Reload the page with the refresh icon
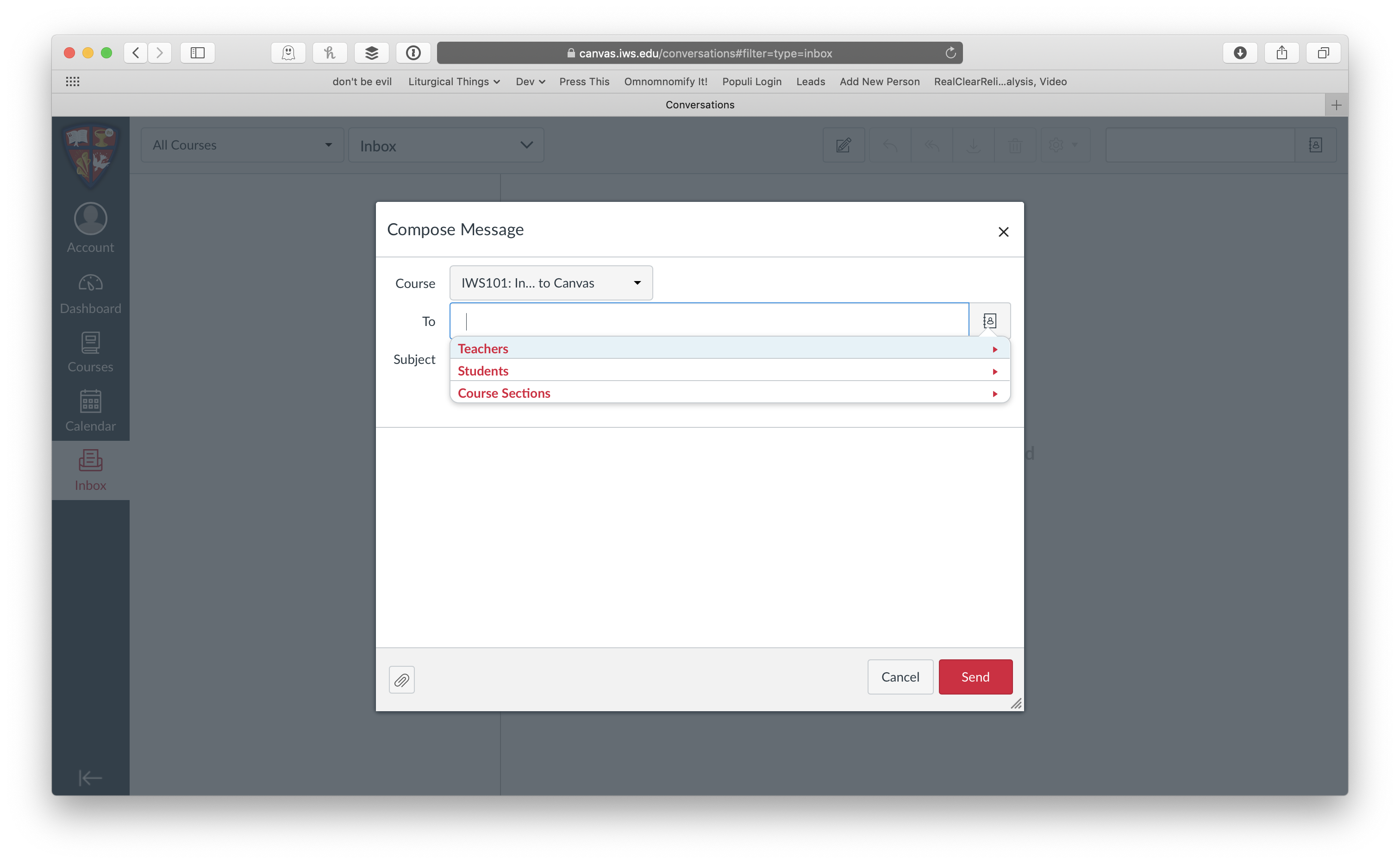This screenshot has height=864, width=1400. tap(950, 53)
